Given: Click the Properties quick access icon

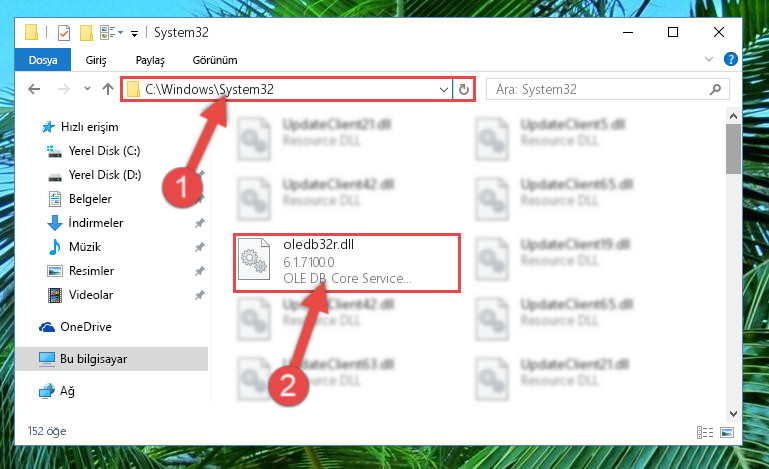Looking at the screenshot, I should (x=64, y=33).
